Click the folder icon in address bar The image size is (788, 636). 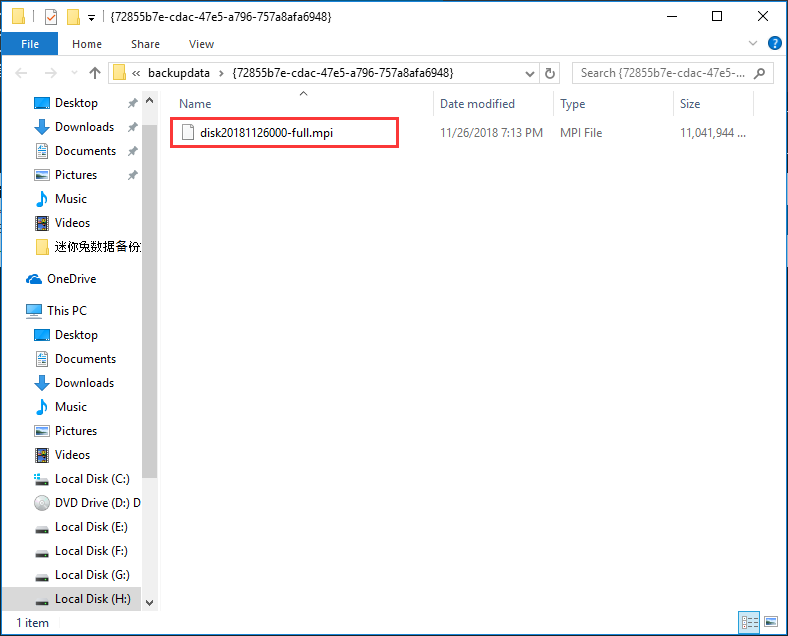[119, 73]
